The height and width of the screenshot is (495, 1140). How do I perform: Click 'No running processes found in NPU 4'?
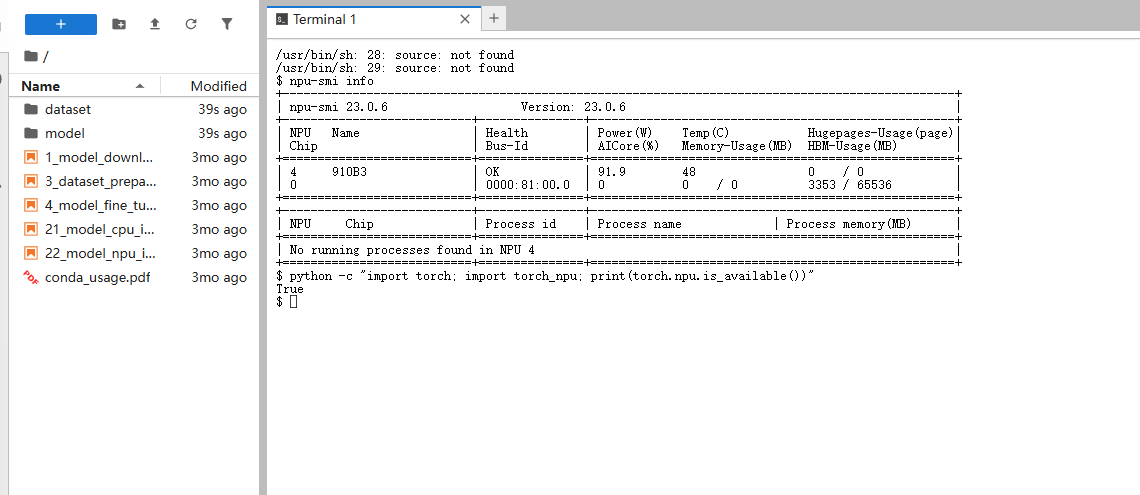point(412,251)
